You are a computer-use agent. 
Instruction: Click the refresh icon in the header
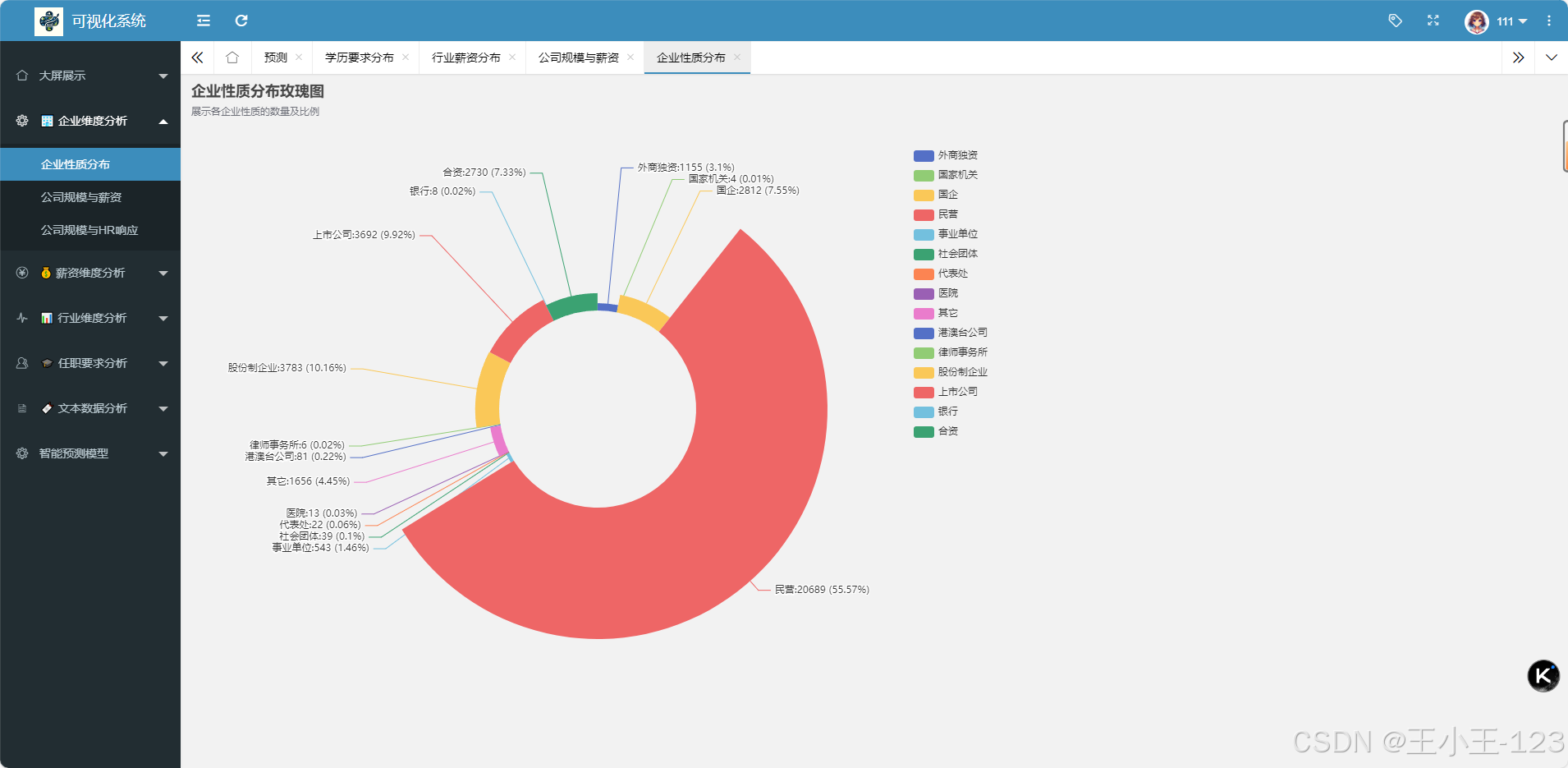pos(241,21)
